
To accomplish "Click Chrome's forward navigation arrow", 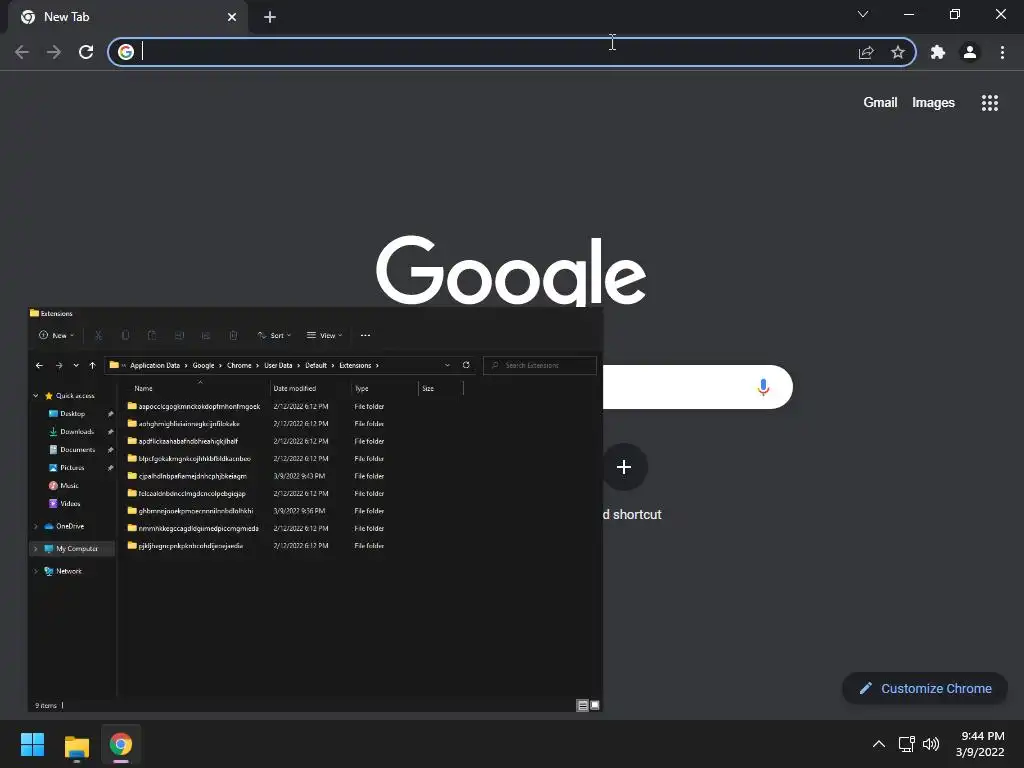I will click(x=54, y=52).
